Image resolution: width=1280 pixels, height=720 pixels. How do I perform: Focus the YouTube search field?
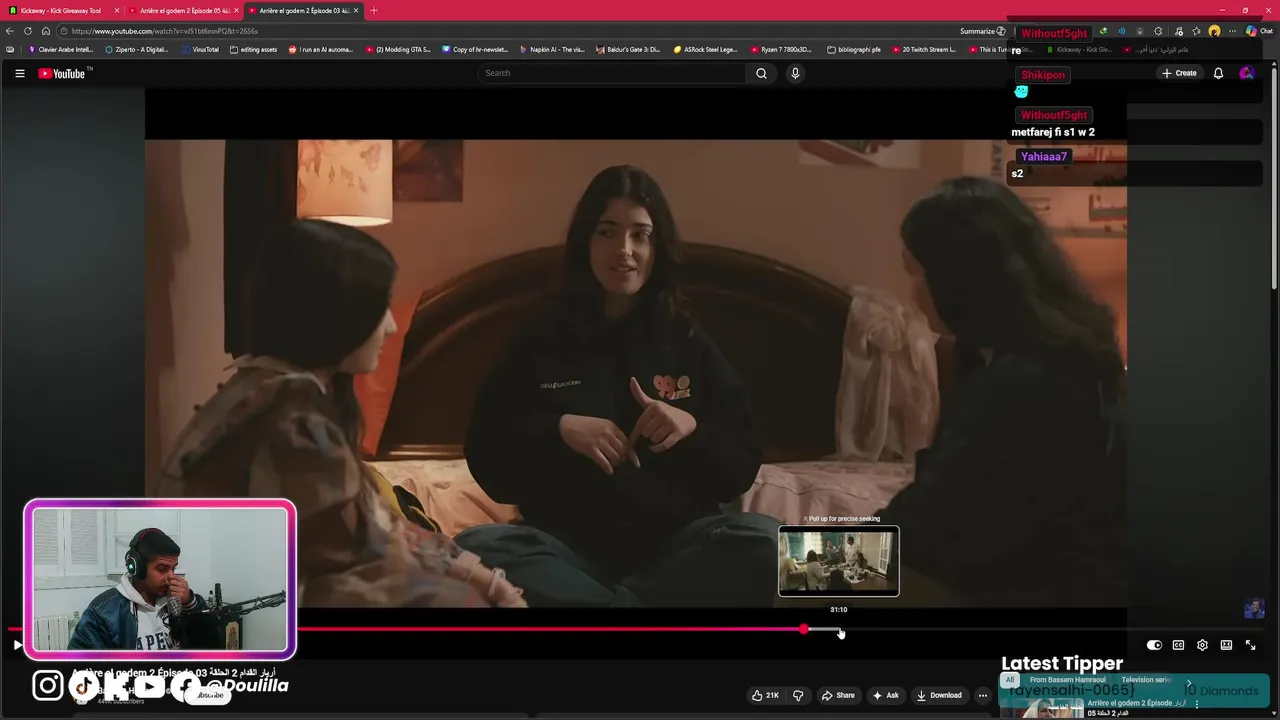pos(612,73)
